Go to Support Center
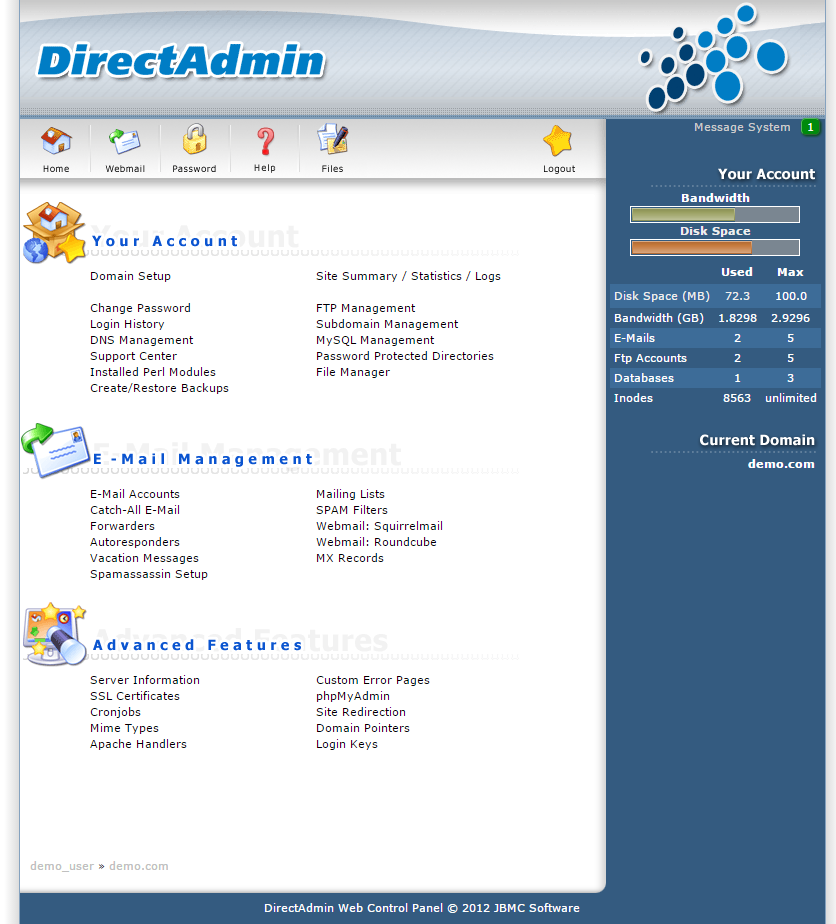 click(133, 356)
